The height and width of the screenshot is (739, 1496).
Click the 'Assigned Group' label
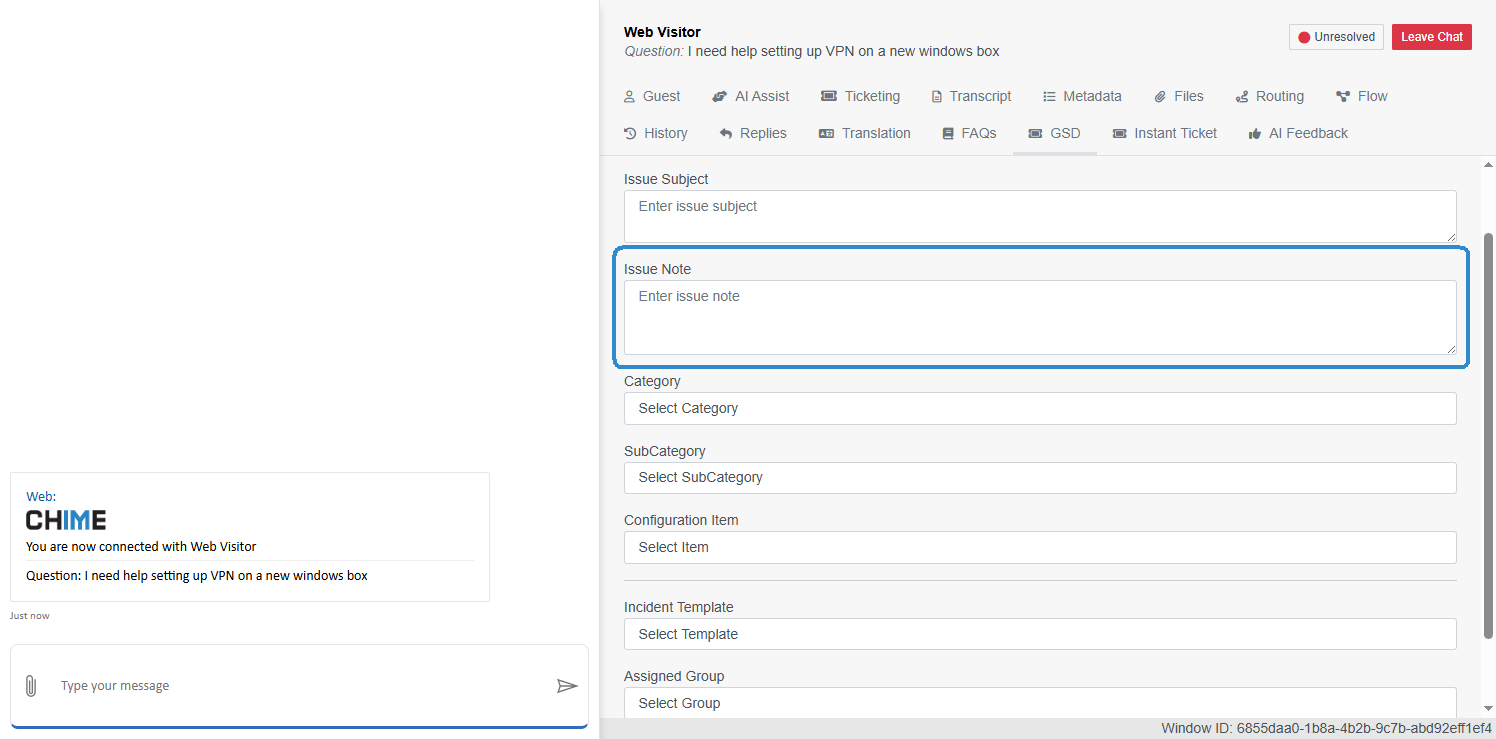(674, 676)
